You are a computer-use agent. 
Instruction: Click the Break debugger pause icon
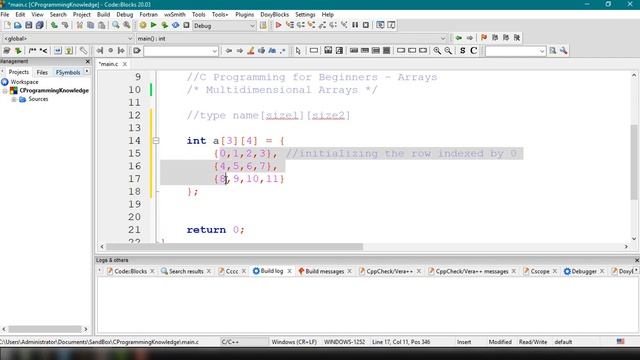(x=355, y=25)
